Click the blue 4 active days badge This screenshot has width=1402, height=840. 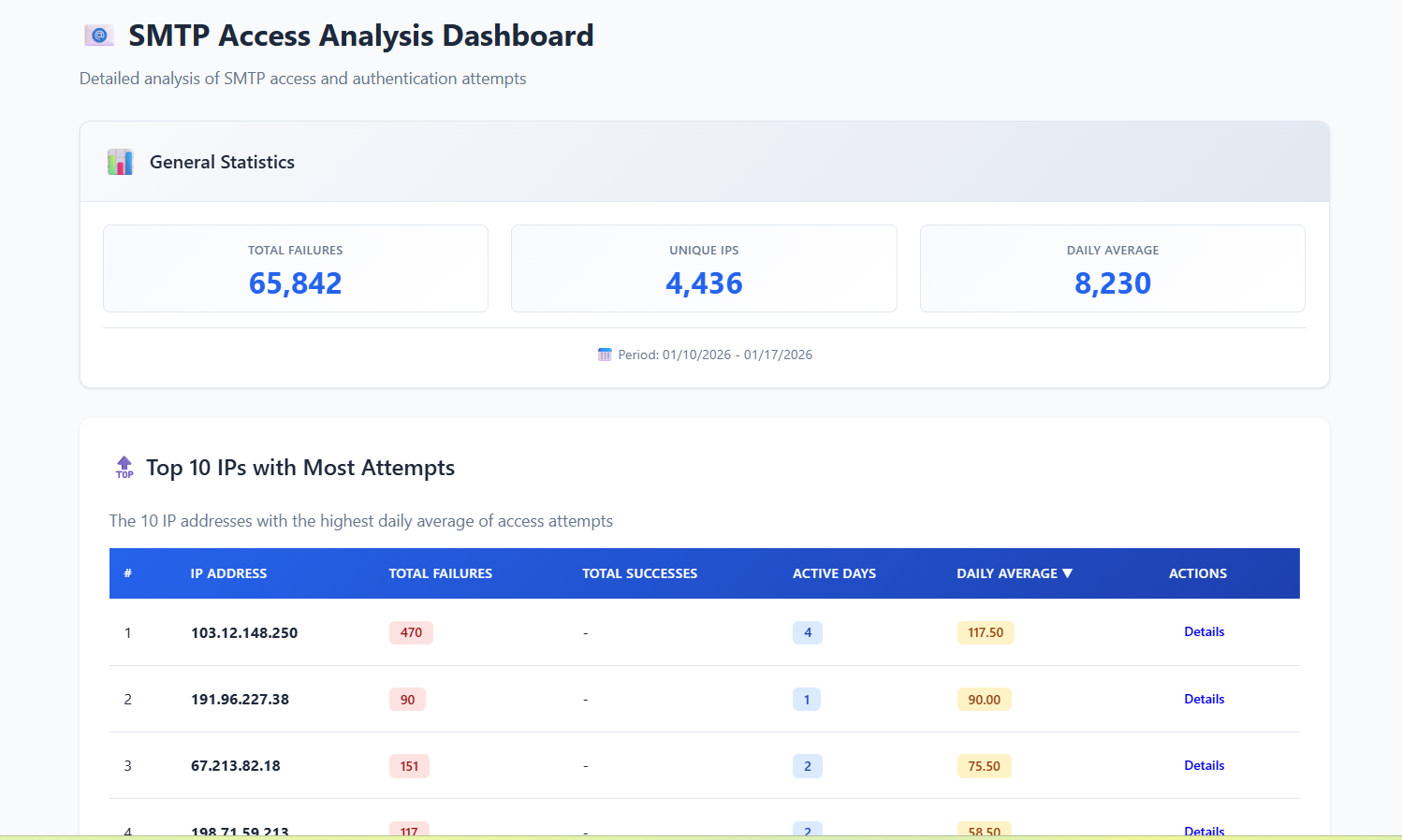tap(807, 633)
